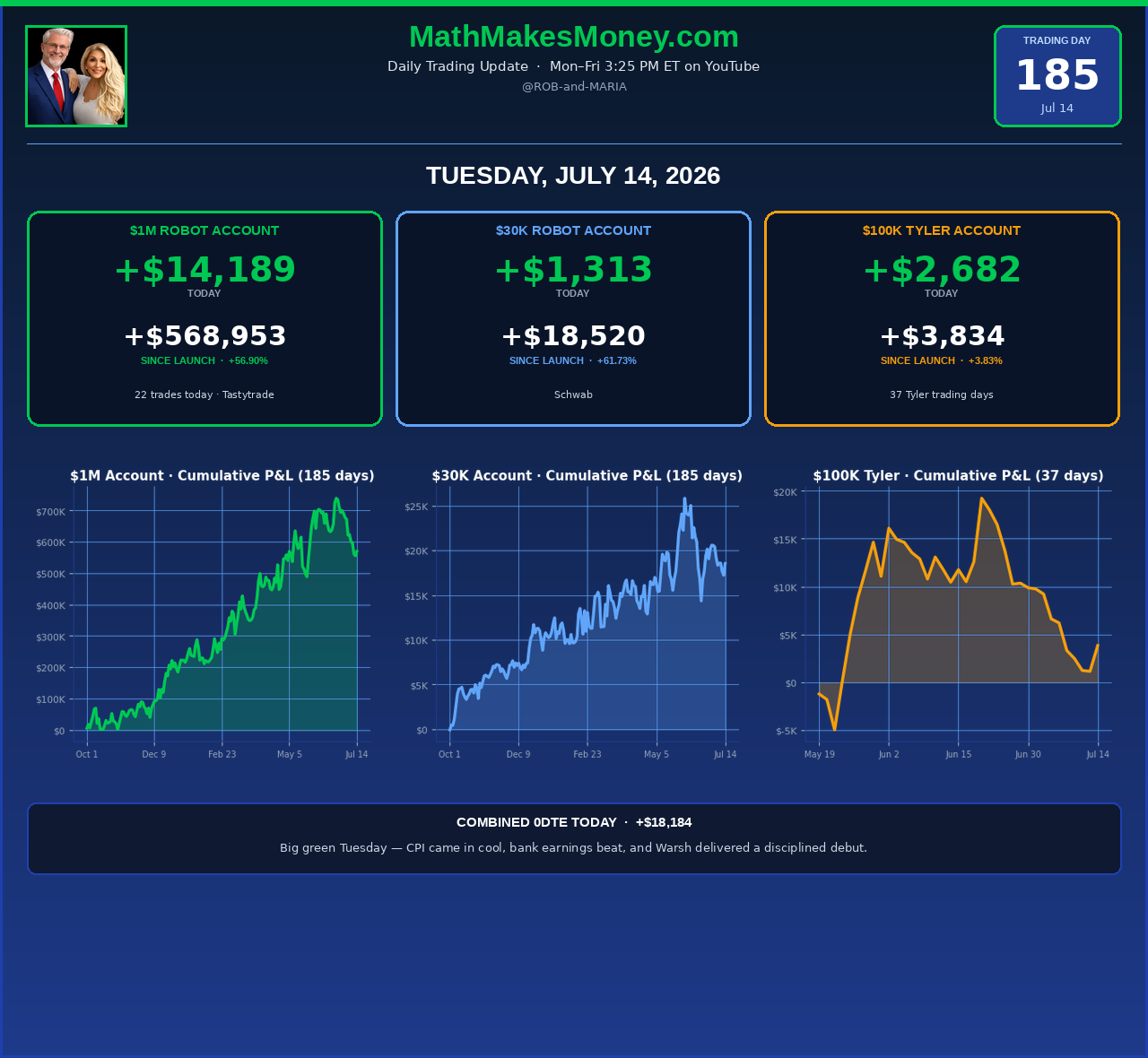Click the 37 Tyler trading days note
This screenshot has height=1058, width=1148.
point(942,395)
